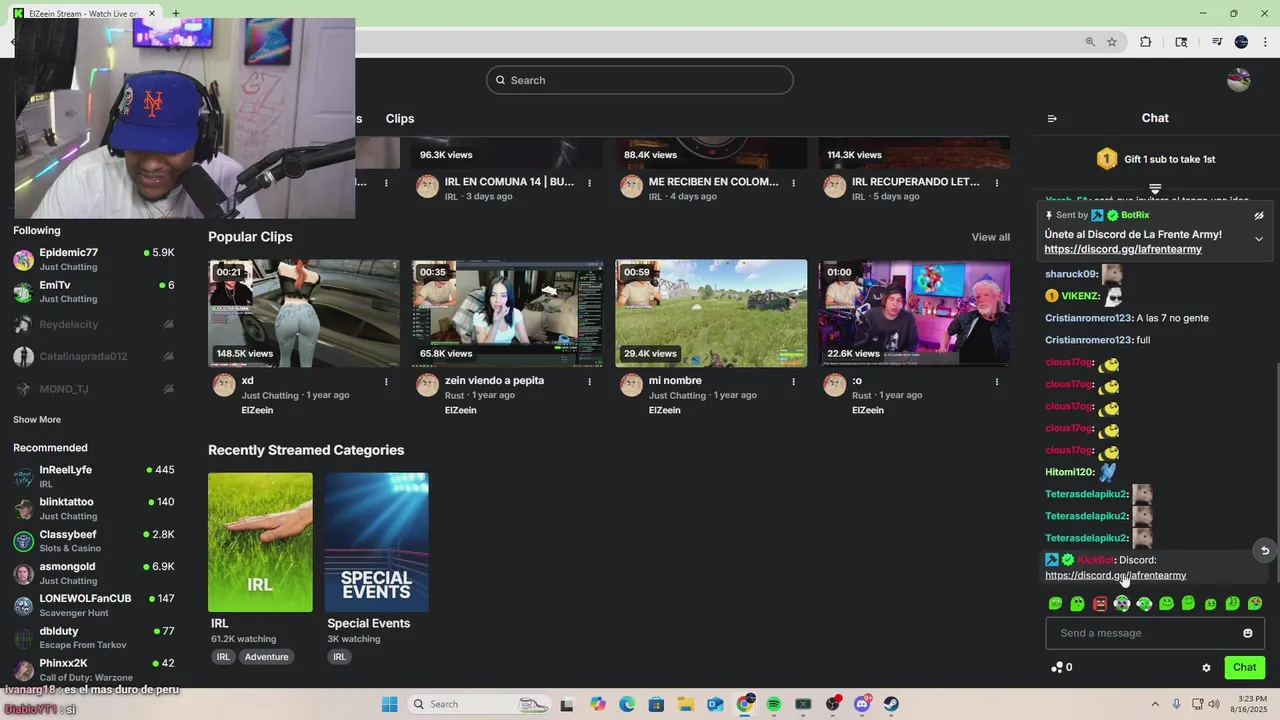Open asmongold recommended channel
Image resolution: width=1280 pixels, height=720 pixels.
94,573
